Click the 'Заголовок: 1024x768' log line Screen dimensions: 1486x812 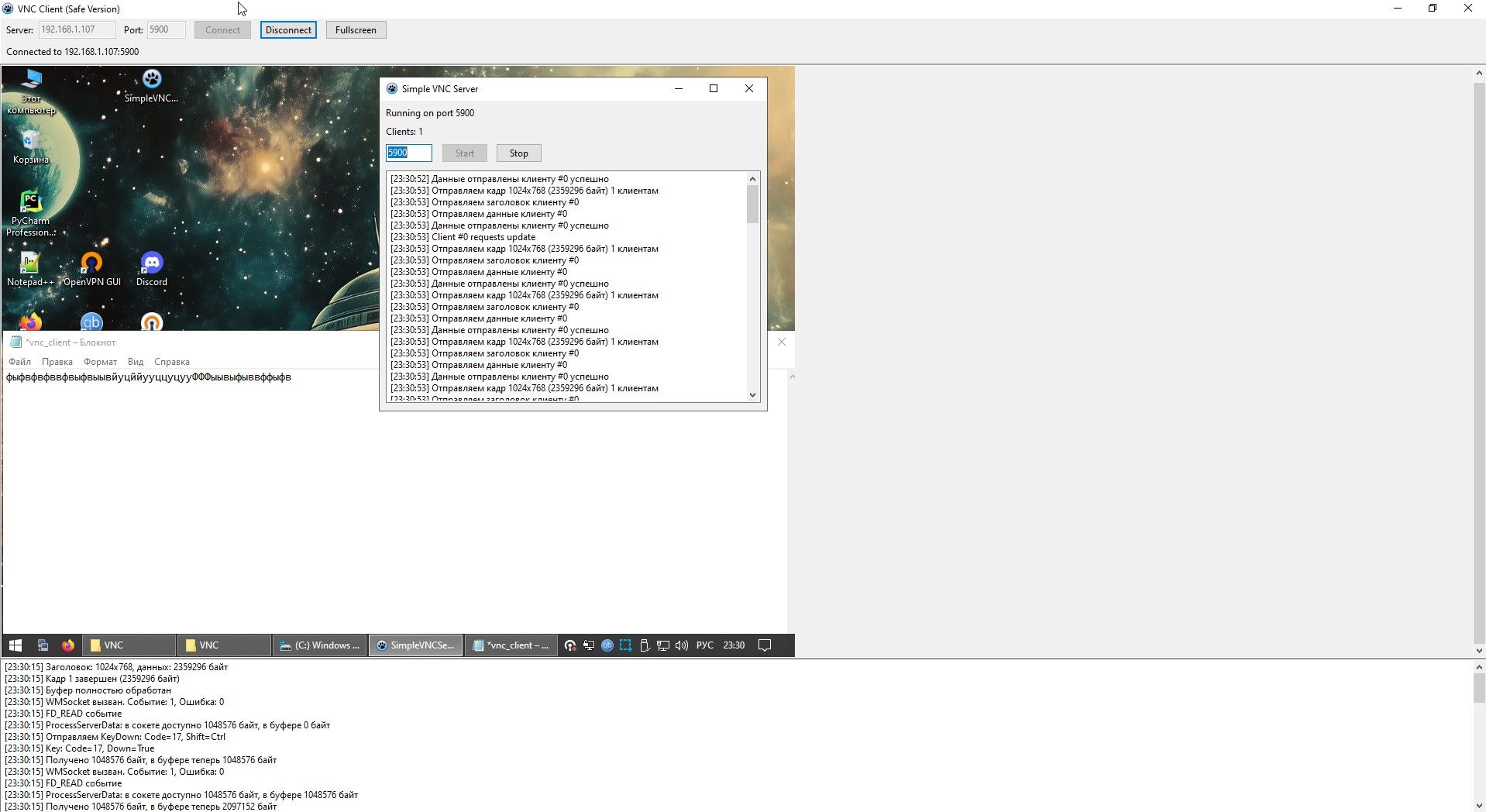click(116, 667)
